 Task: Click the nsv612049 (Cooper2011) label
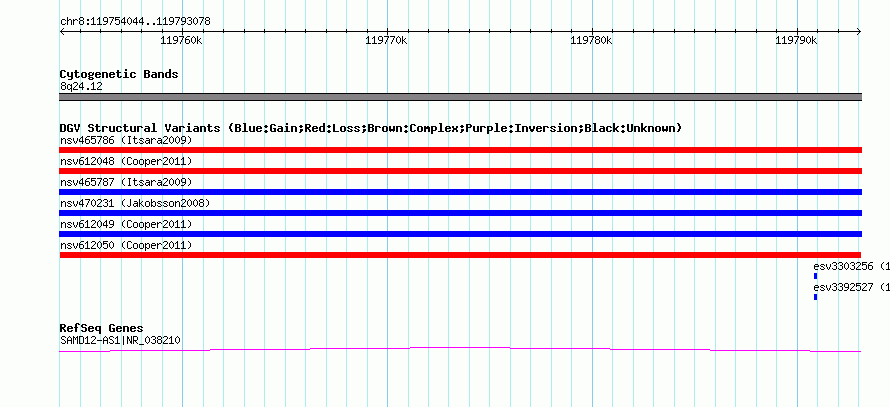pyautogui.click(x=126, y=224)
